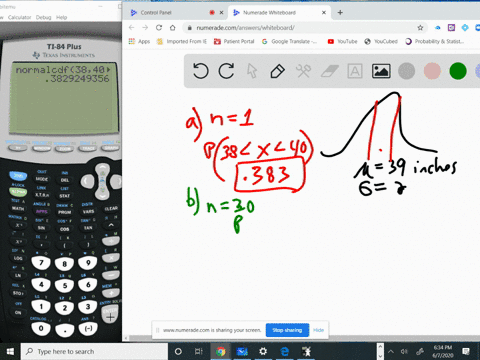
Task: Choose the green pen color
Action: pyautogui.click(x=458, y=71)
